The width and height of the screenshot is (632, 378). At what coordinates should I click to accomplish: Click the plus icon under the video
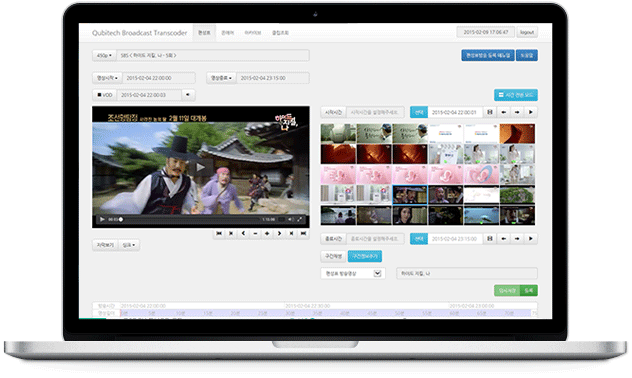(x=267, y=233)
